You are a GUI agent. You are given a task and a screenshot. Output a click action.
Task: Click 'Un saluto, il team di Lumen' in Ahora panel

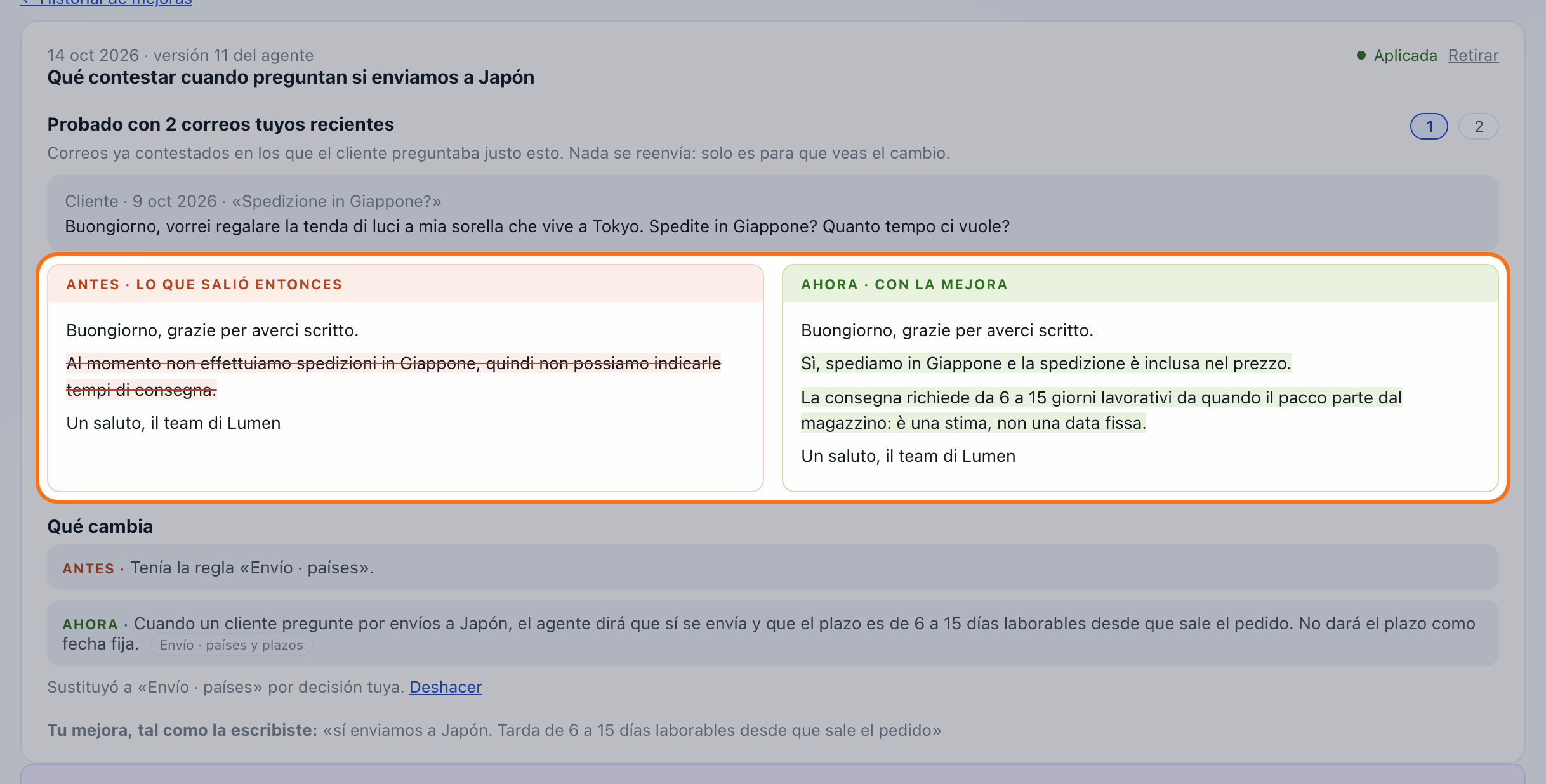pyautogui.click(x=908, y=456)
